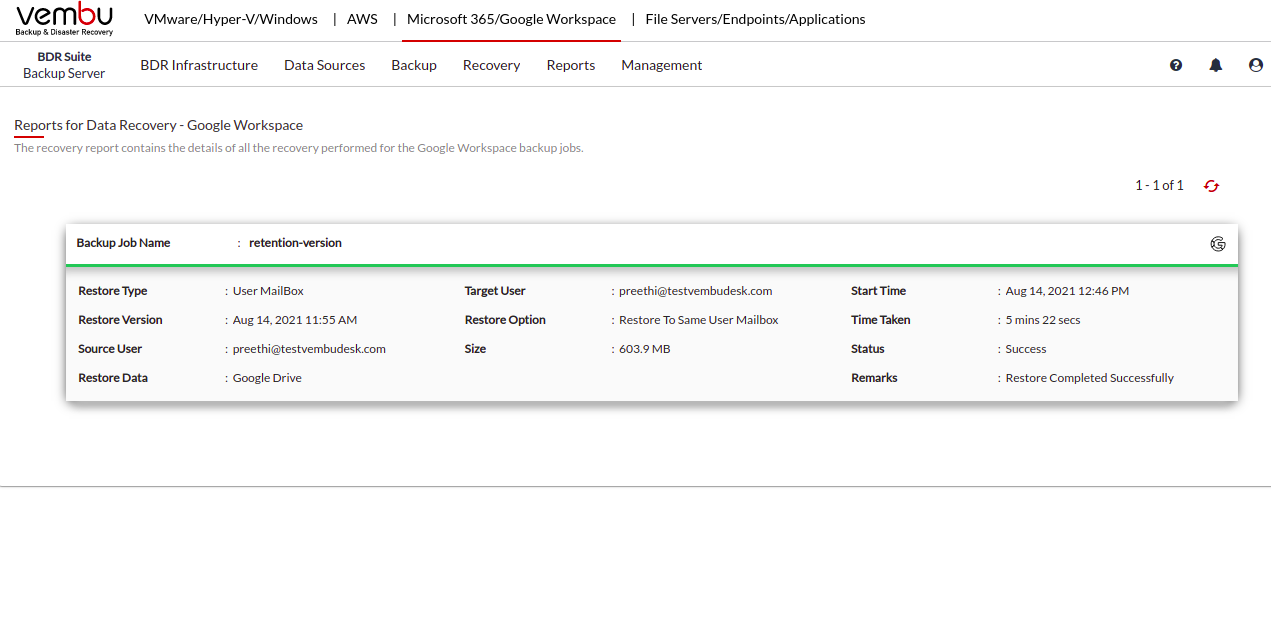This screenshot has height=624, width=1271.
Task: Open the Data Sources menu
Action: click(325, 65)
